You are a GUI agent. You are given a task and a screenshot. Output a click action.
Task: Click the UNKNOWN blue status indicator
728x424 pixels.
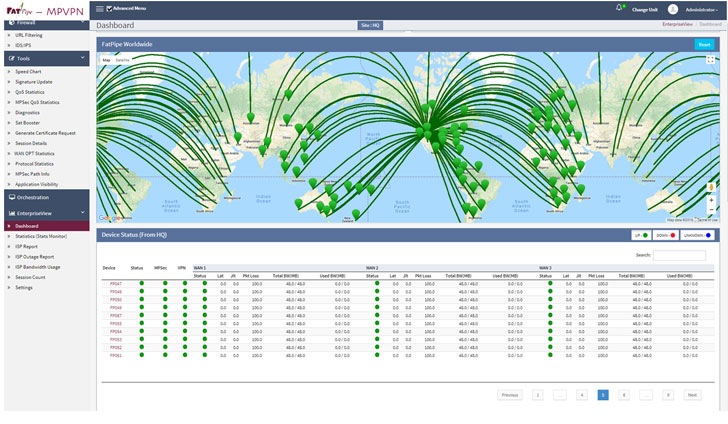[x=708, y=235]
